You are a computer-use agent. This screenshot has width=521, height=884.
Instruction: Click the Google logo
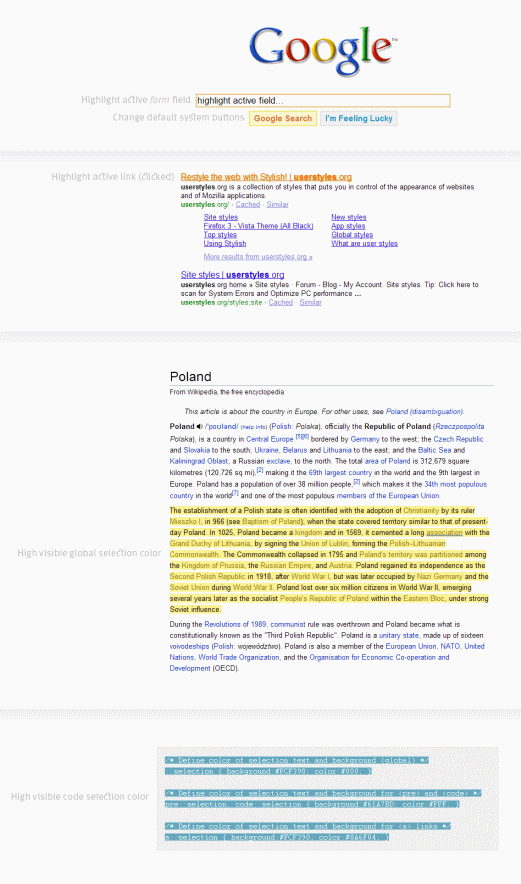323,51
